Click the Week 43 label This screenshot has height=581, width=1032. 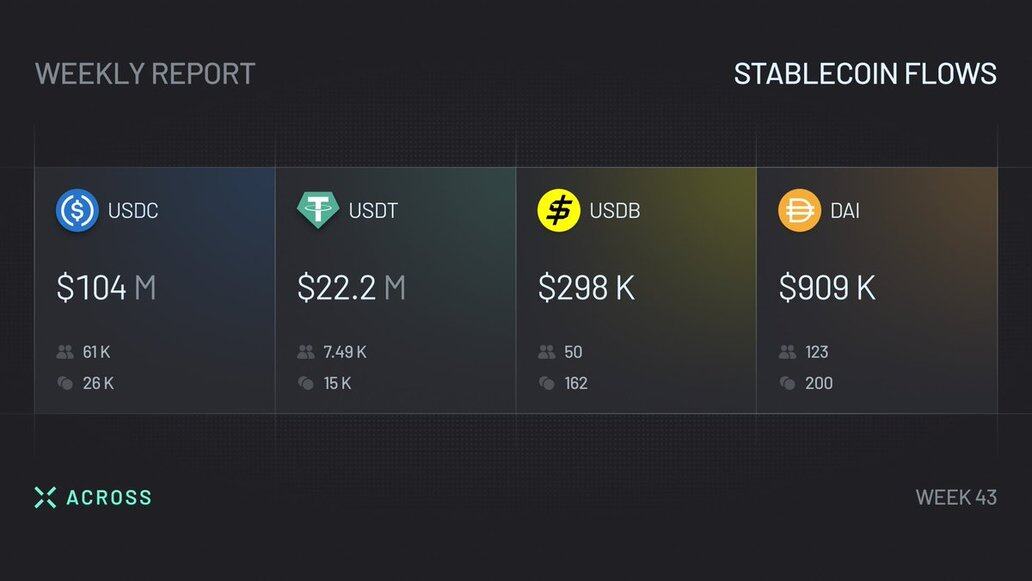956,497
